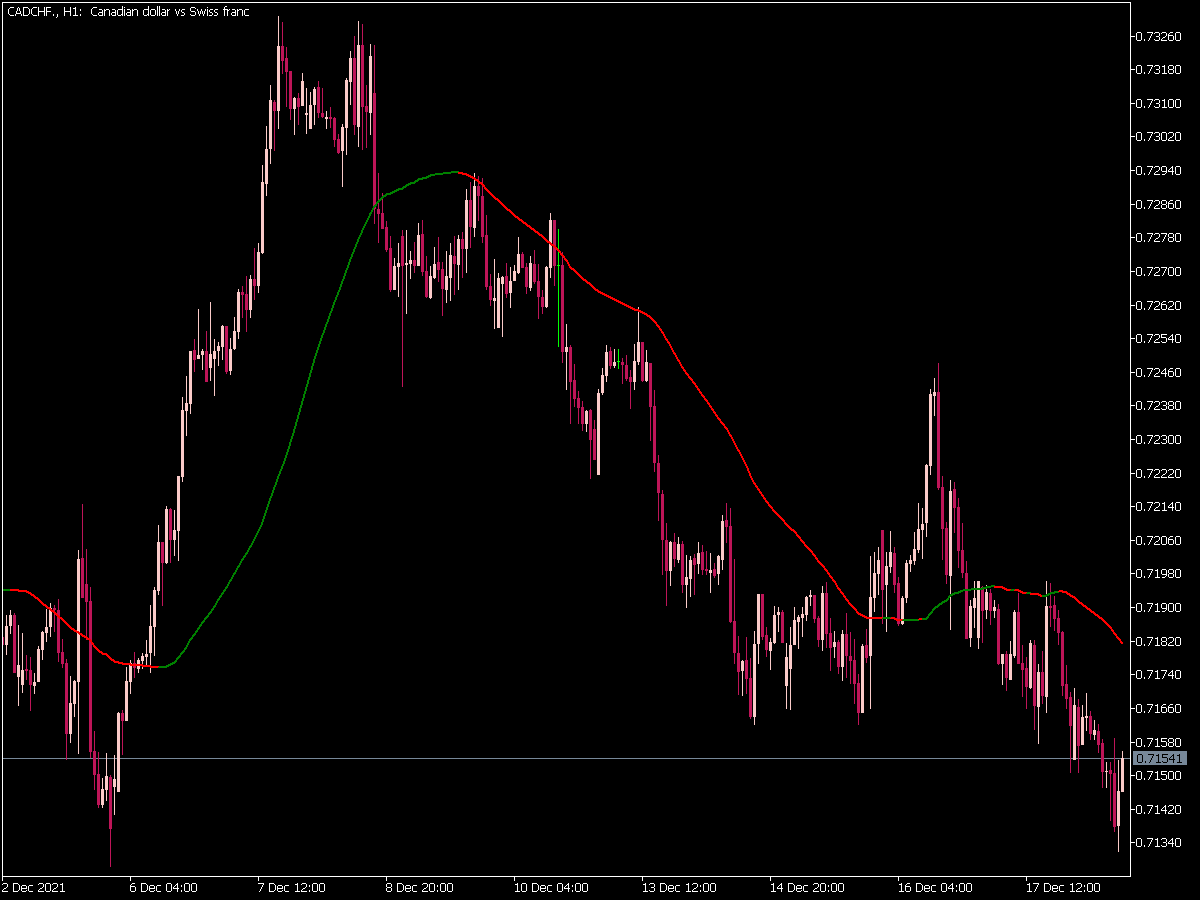Click the 0.72620 price axis label
Viewport: 1200px width, 900px height.
tap(1157, 305)
